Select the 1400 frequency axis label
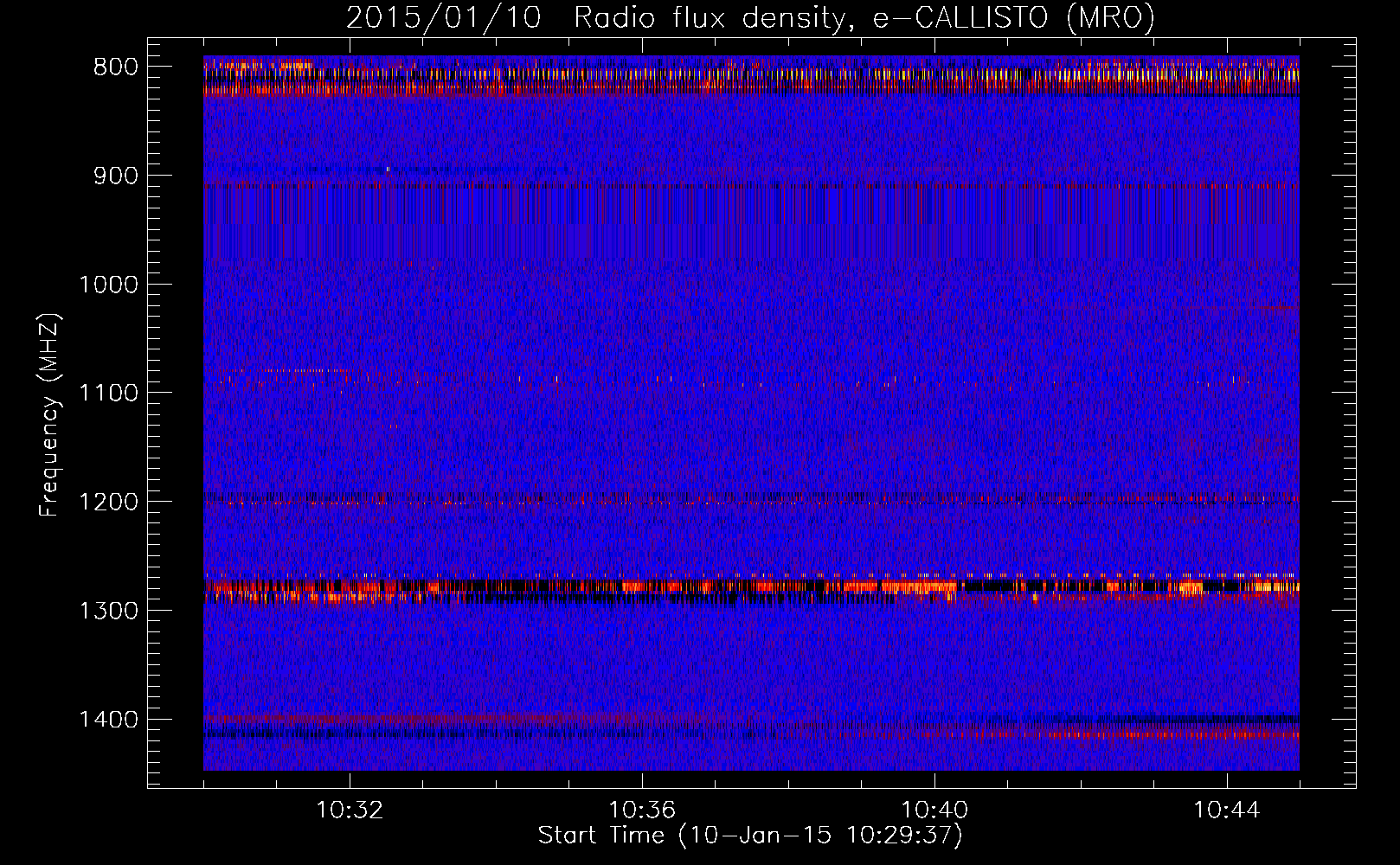Screen dimensions: 1400x865 point(108,720)
